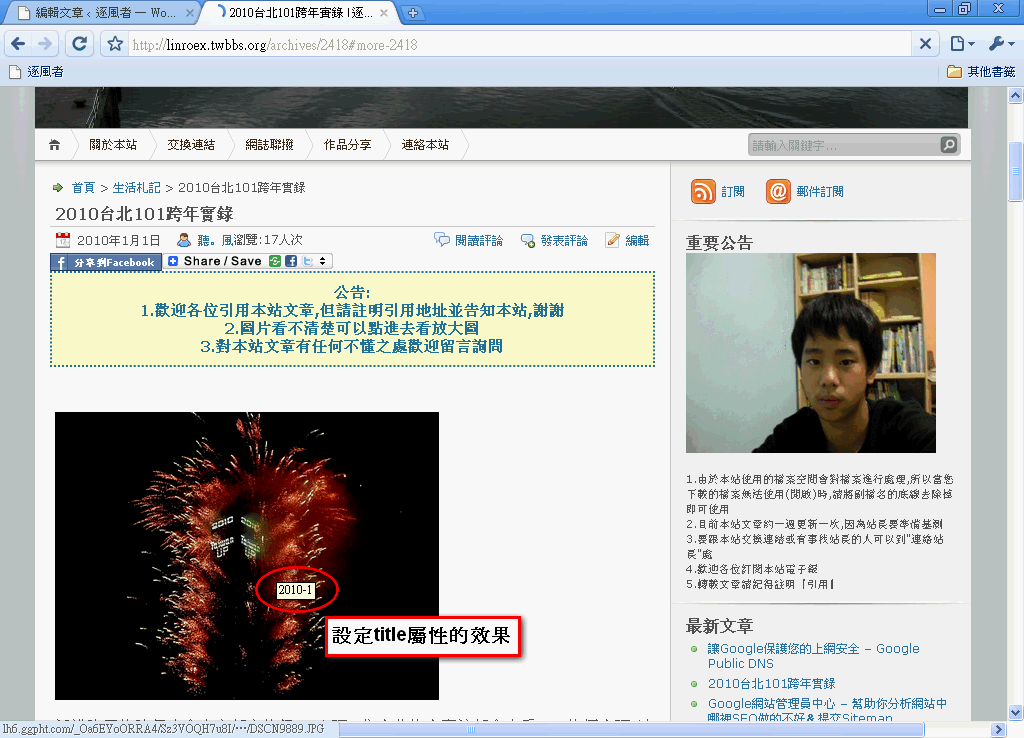1024x738 pixels.
Task: Click the Share / Save button
Action: [248, 261]
